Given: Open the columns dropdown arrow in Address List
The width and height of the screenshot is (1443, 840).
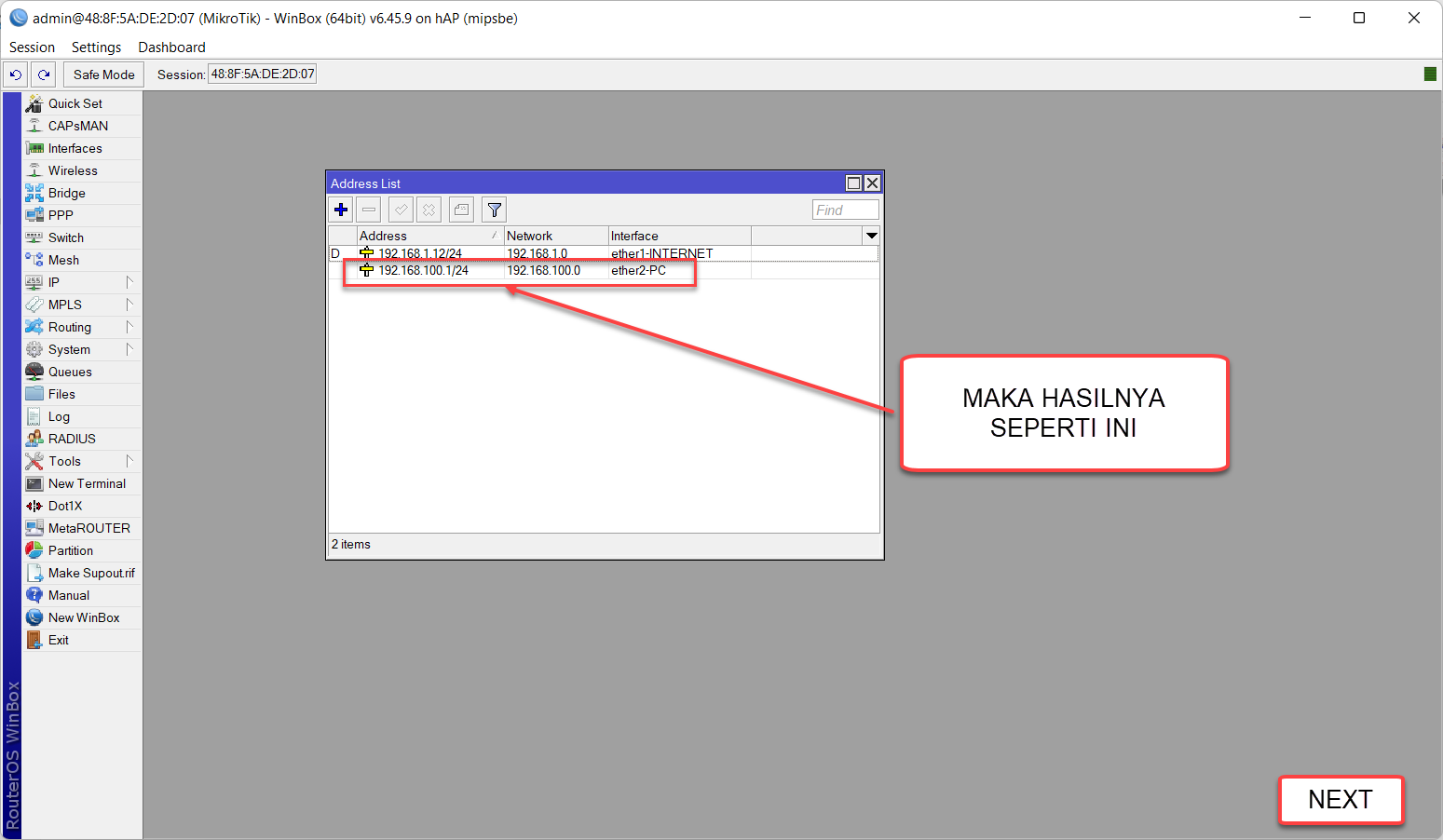Looking at the screenshot, I should (871, 236).
